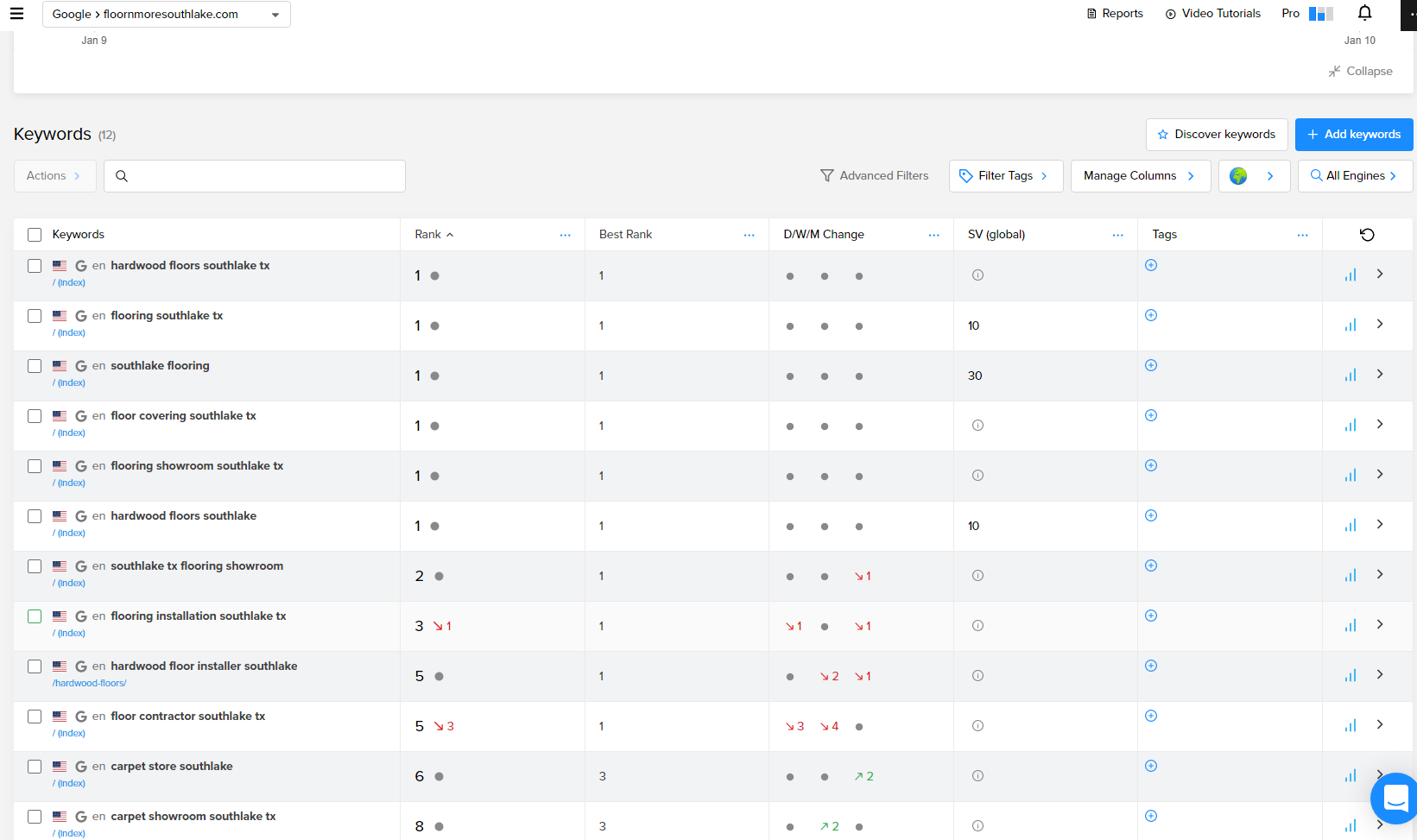The width and height of the screenshot is (1417, 840).
Task: Check hardwood floors southlake tx row
Action: pyautogui.click(x=35, y=266)
